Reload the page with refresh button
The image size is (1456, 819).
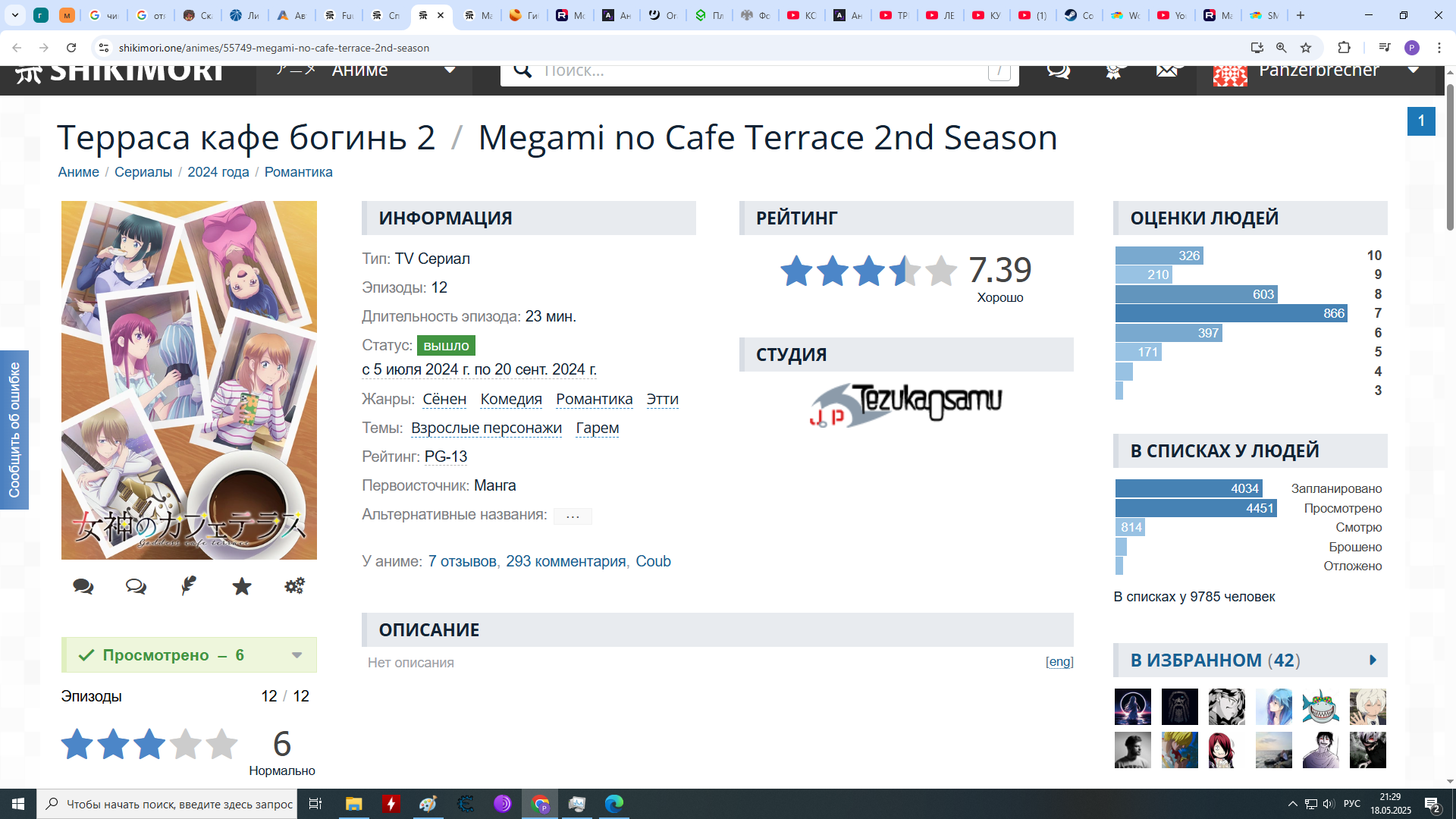coord(71,48)
